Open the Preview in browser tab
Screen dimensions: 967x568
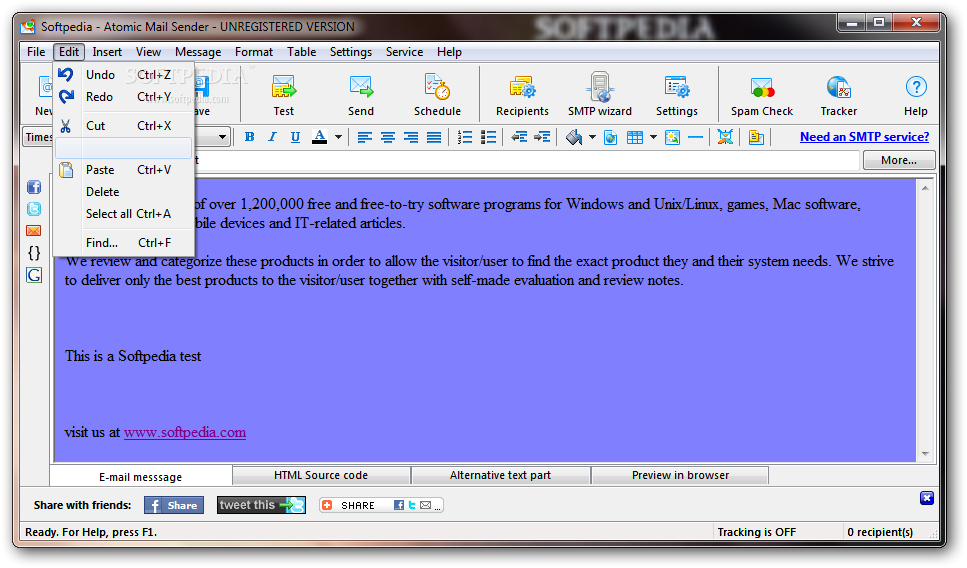click(x=680, y=475)
